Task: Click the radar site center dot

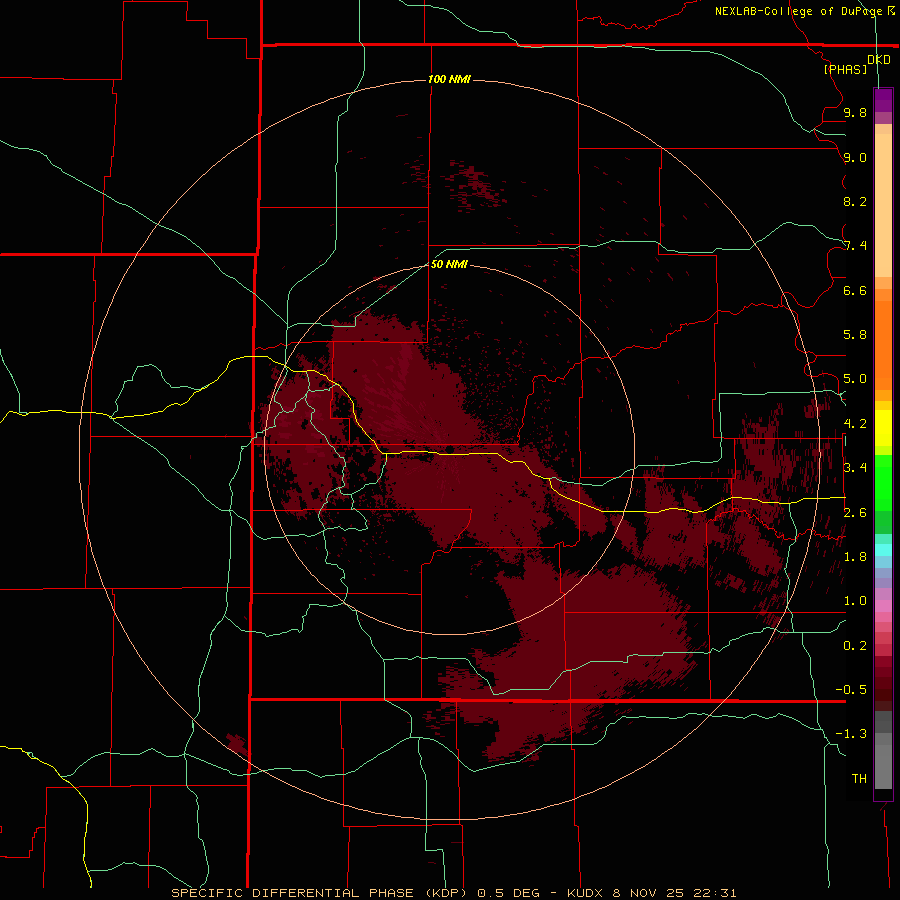Action: click(x=450, y=449)
